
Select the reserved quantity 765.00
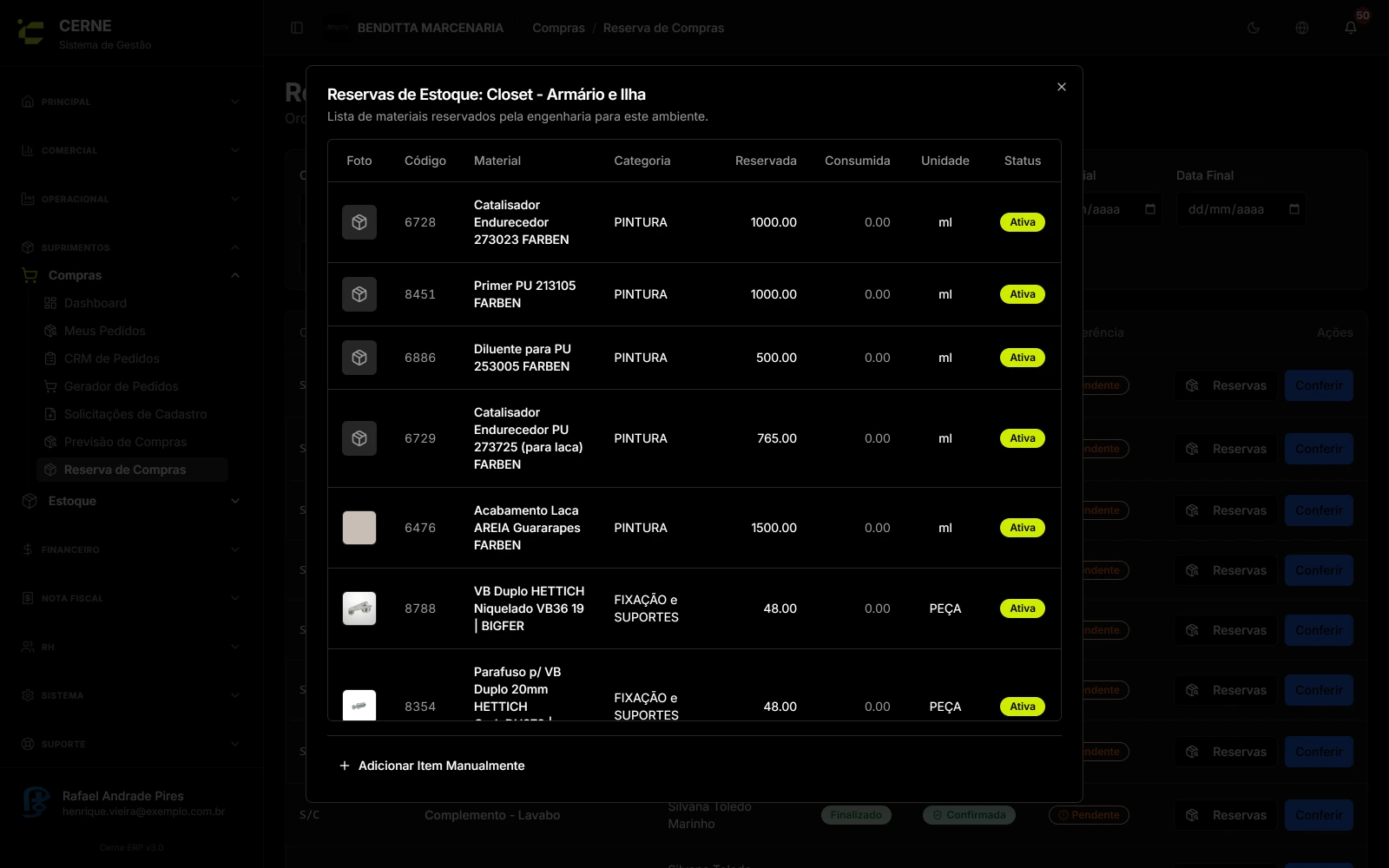(x=777, y=438)
